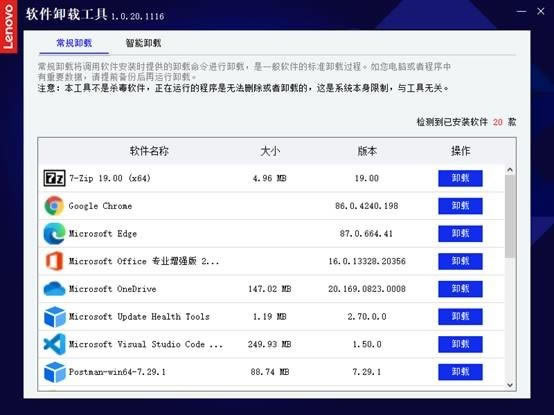
Task: Switch to the 常规卸载 tab
Action: click(x=74, y=43)
